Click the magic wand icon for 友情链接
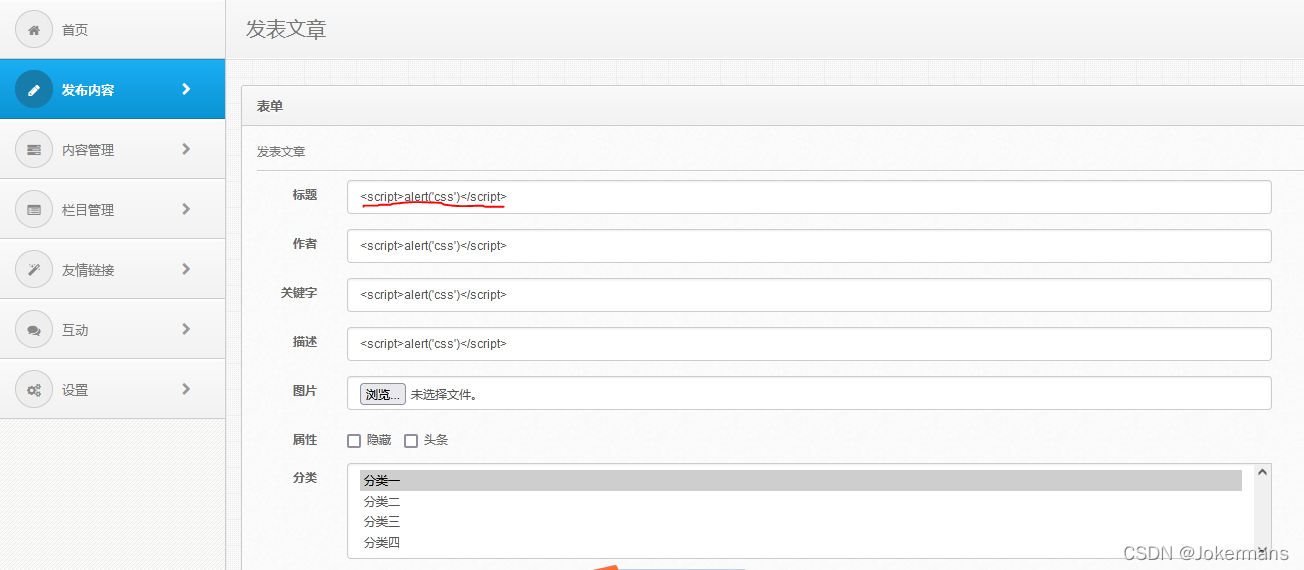Screen dimensions: 1304x570 tap(34, 269)
